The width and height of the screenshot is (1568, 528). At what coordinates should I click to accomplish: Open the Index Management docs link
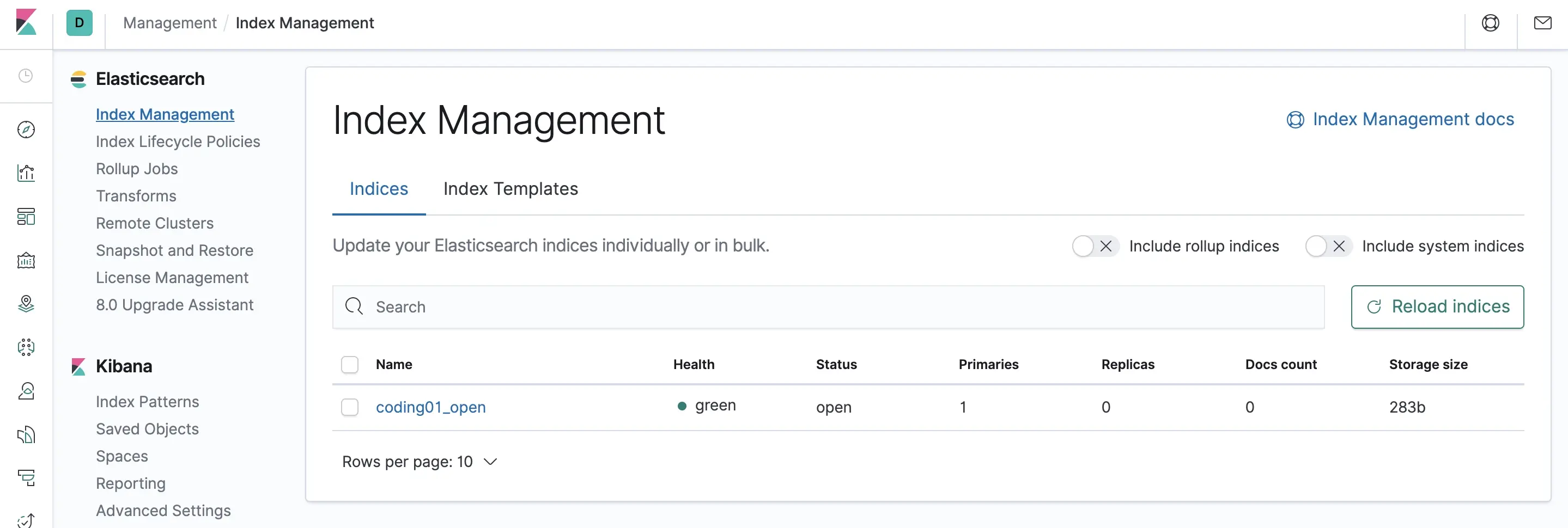1401,119
